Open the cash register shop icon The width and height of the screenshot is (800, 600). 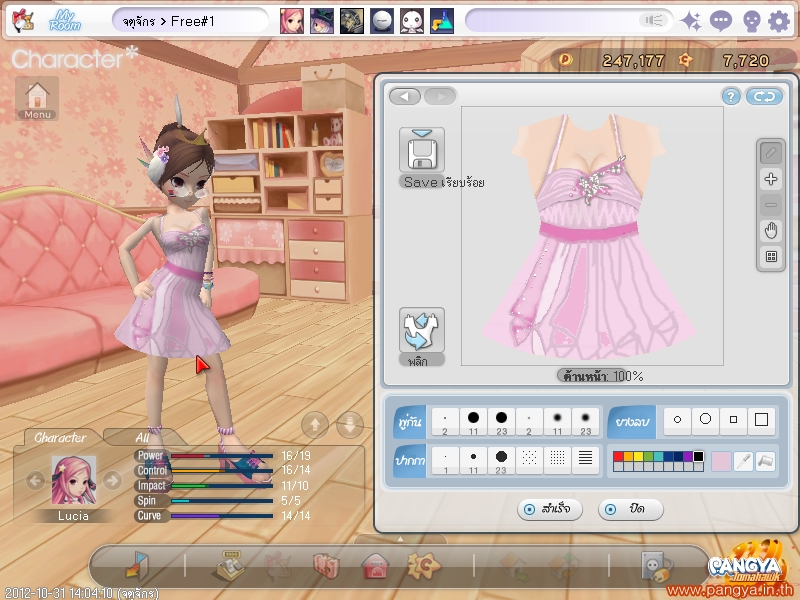(231, 566)
